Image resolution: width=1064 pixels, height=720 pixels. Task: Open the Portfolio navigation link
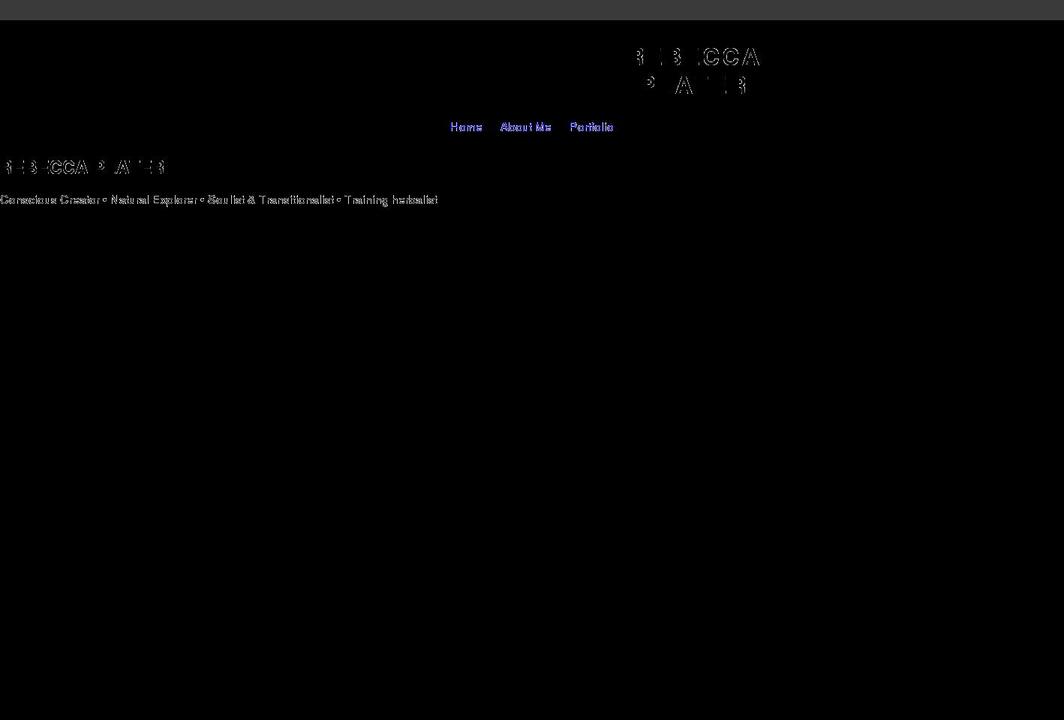tap(591, 127)
